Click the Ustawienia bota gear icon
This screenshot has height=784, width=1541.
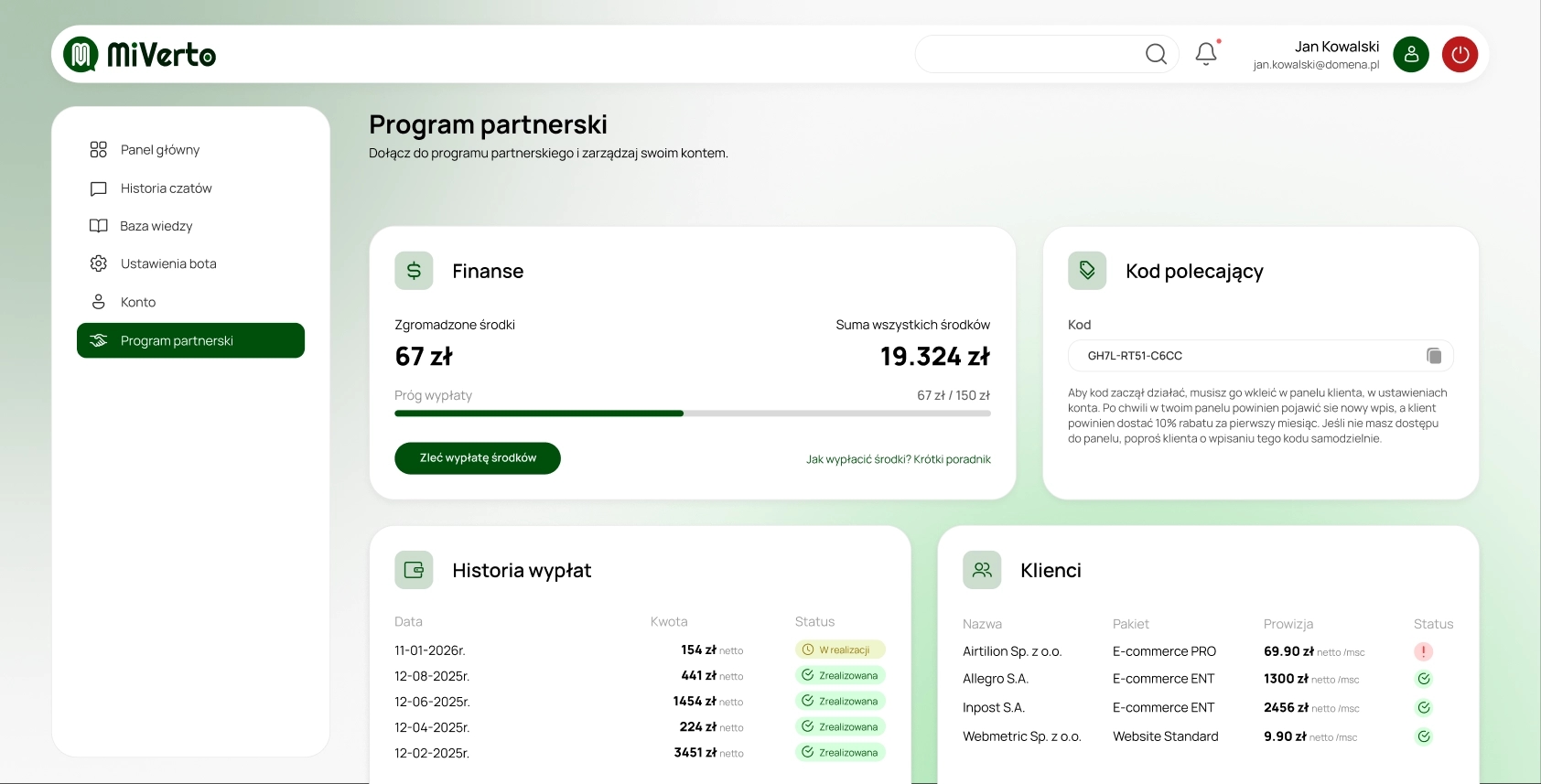(99, 263)
